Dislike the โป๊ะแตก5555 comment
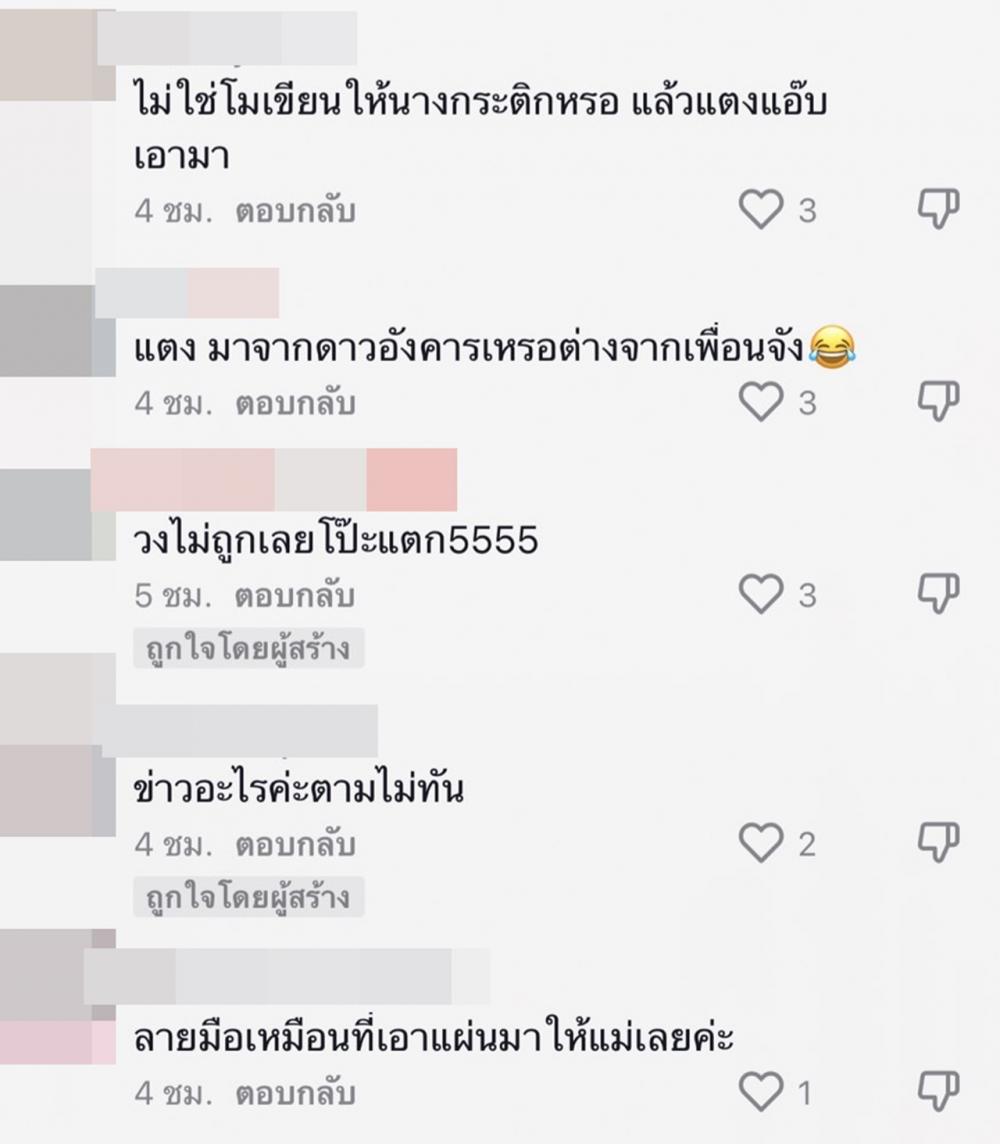 coord(938,593)
